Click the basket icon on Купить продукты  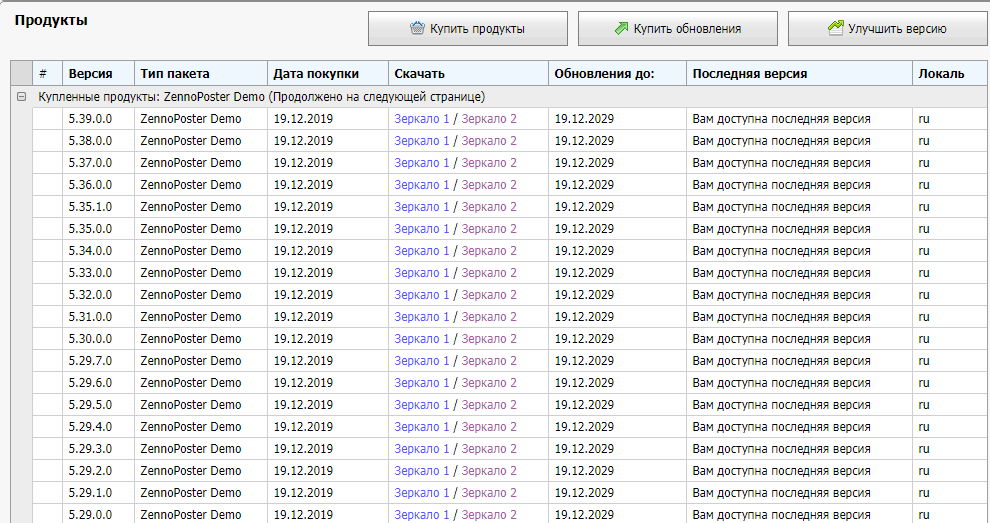click(x=417, y=28)
